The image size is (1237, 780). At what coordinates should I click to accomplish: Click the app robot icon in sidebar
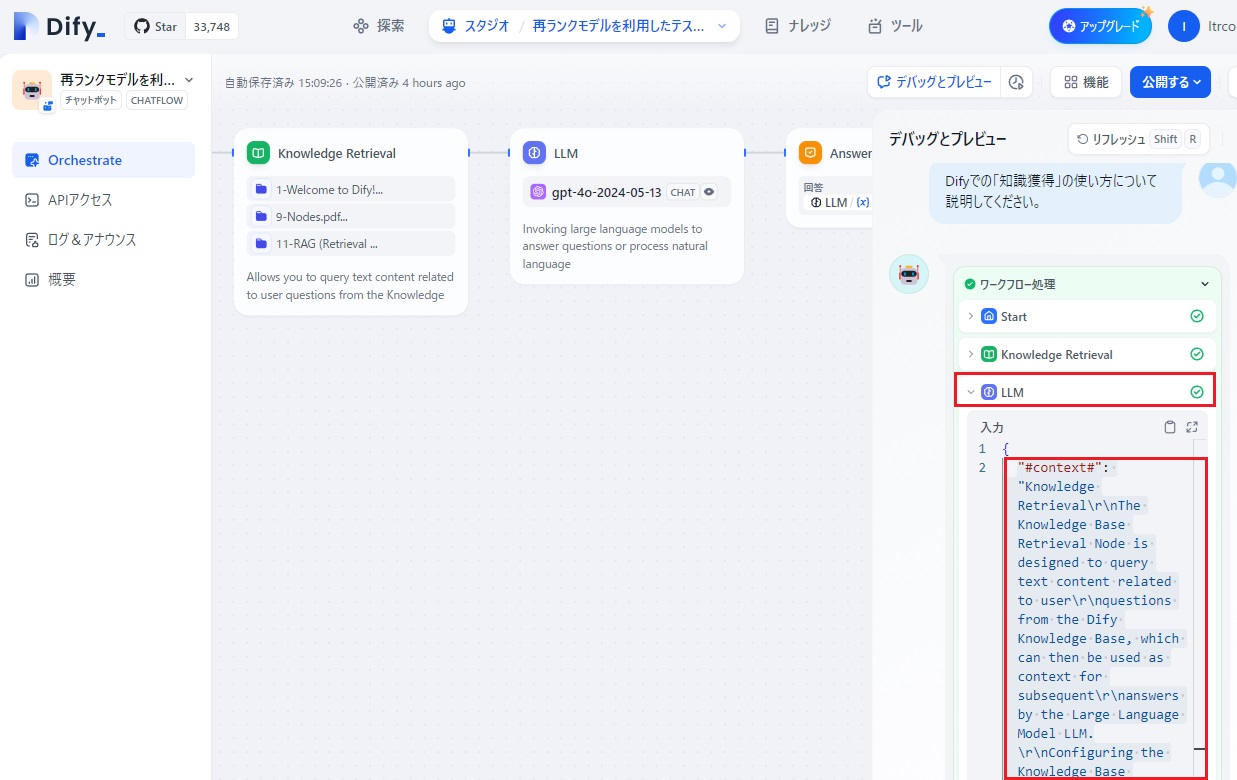(x=32, y=90)
